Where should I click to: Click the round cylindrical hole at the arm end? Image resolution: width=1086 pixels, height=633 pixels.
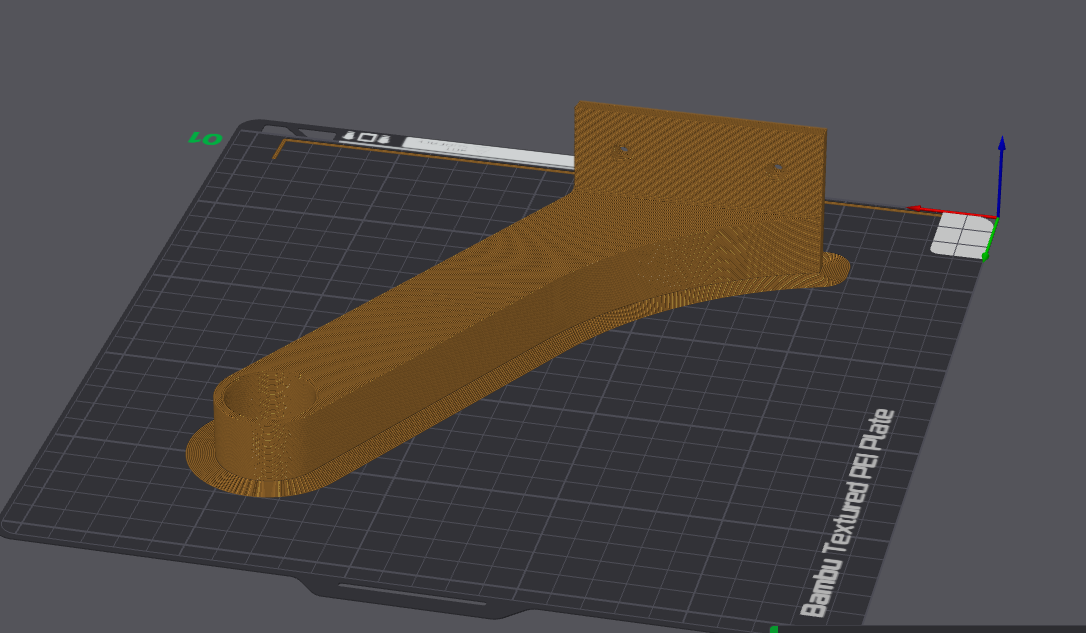point(269,395)
